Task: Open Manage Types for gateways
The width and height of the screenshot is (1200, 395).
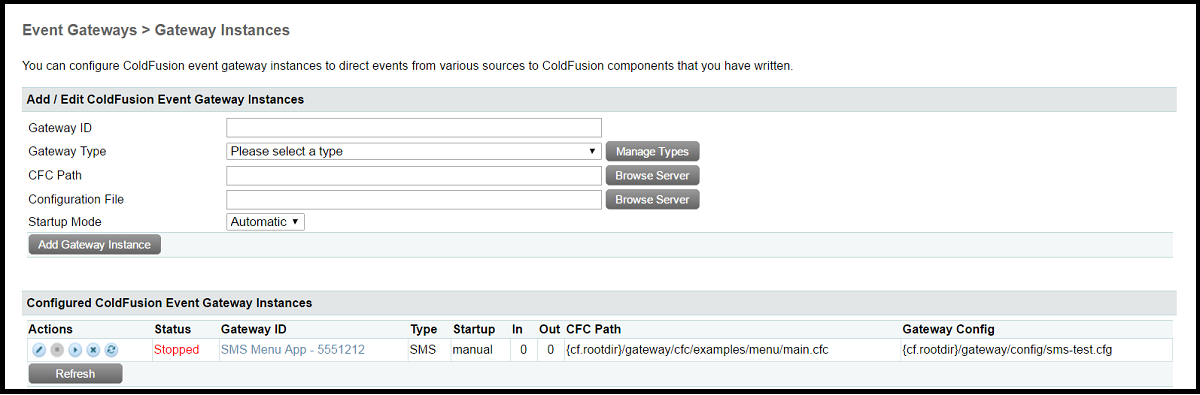Action: 652,151
